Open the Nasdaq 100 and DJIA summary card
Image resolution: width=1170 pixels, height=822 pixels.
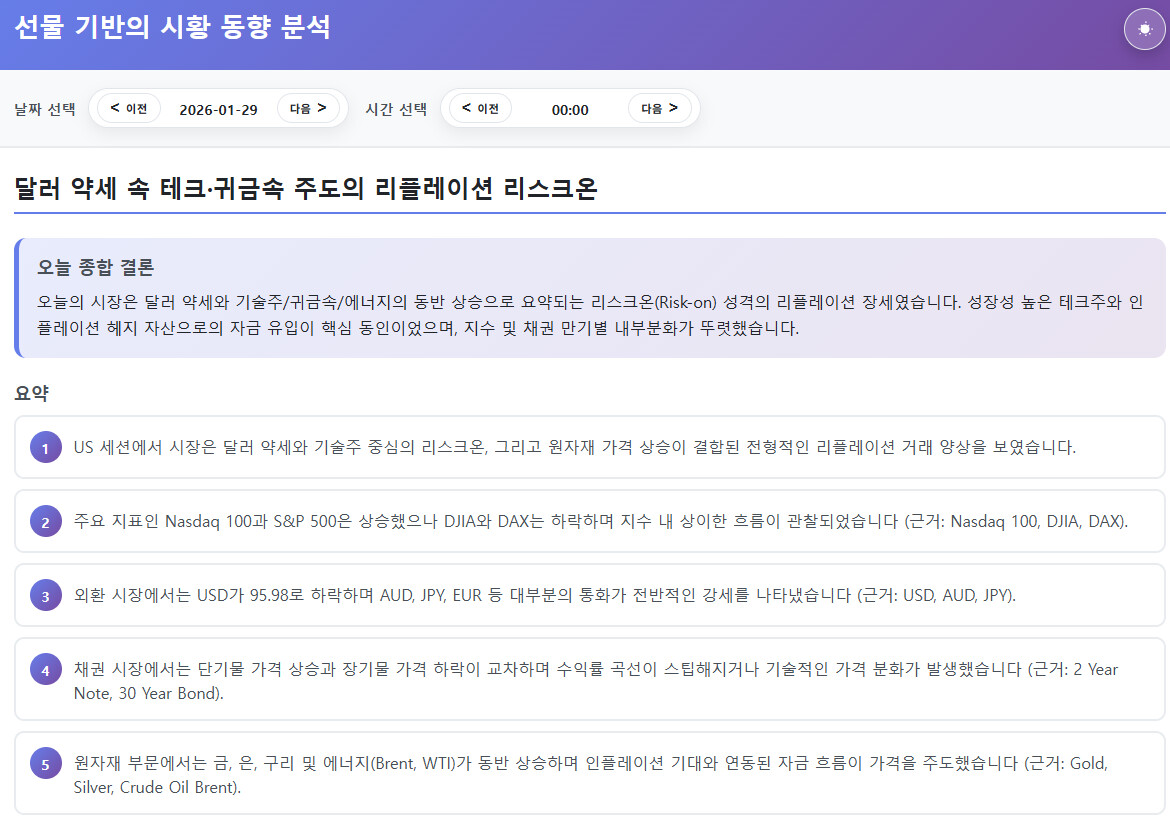pyautogui.click(x=590, y=521)
